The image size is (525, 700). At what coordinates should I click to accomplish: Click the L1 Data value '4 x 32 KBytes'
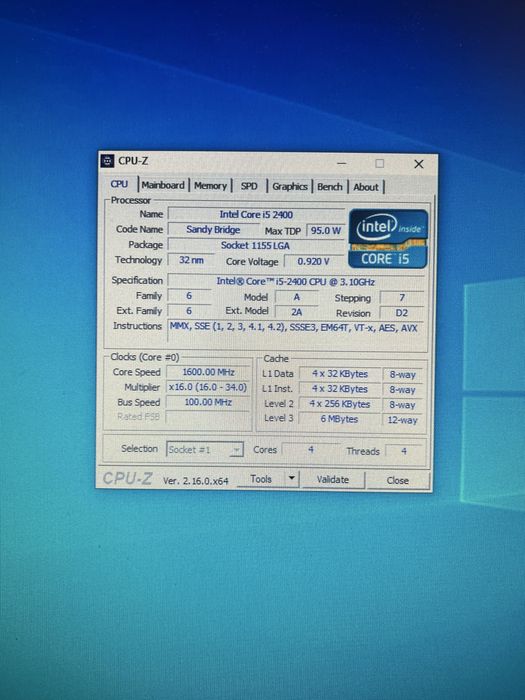click(x=340, y=374)
